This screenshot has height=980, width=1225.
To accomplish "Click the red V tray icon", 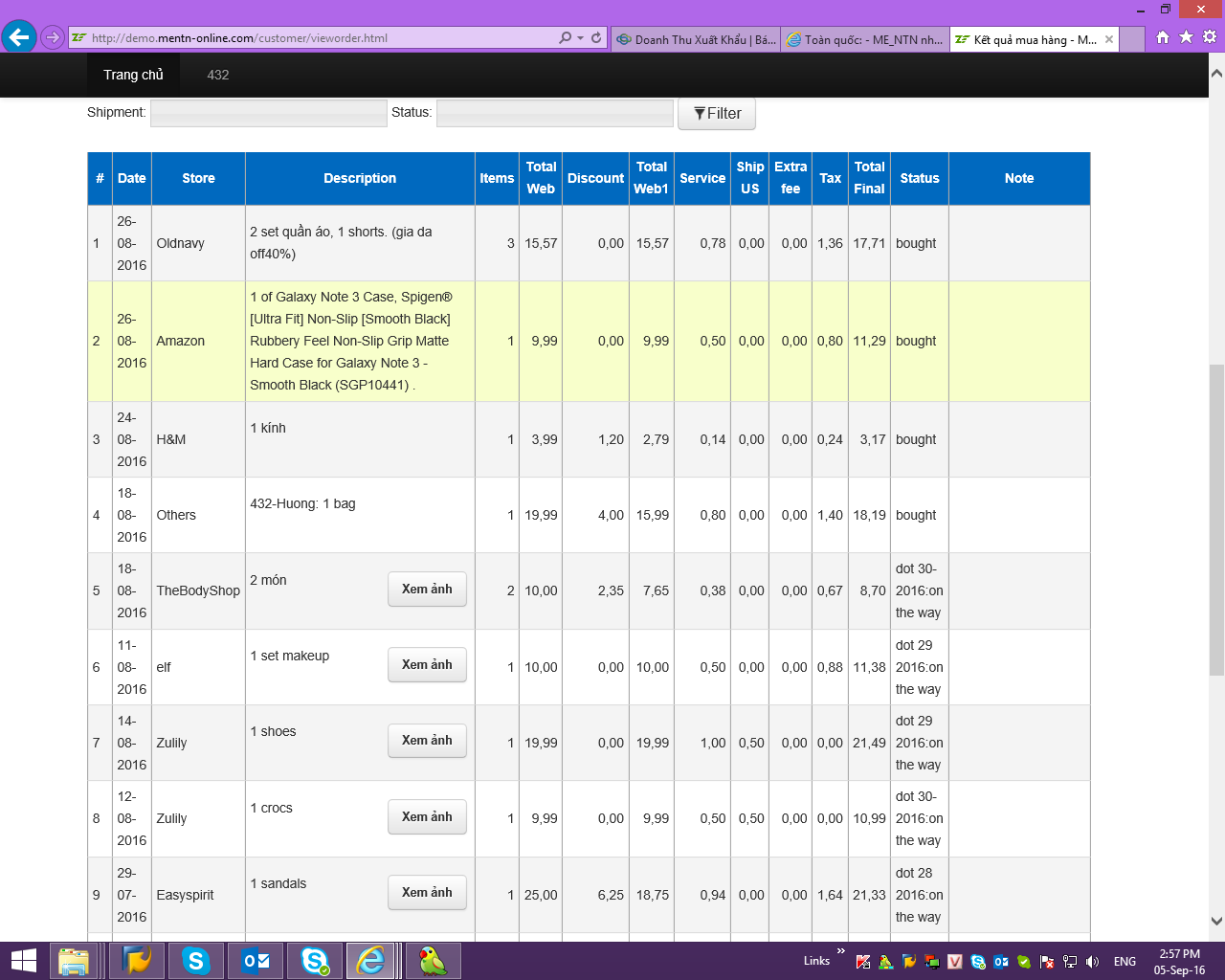I will pyautogui.click(x=955, y=962).
